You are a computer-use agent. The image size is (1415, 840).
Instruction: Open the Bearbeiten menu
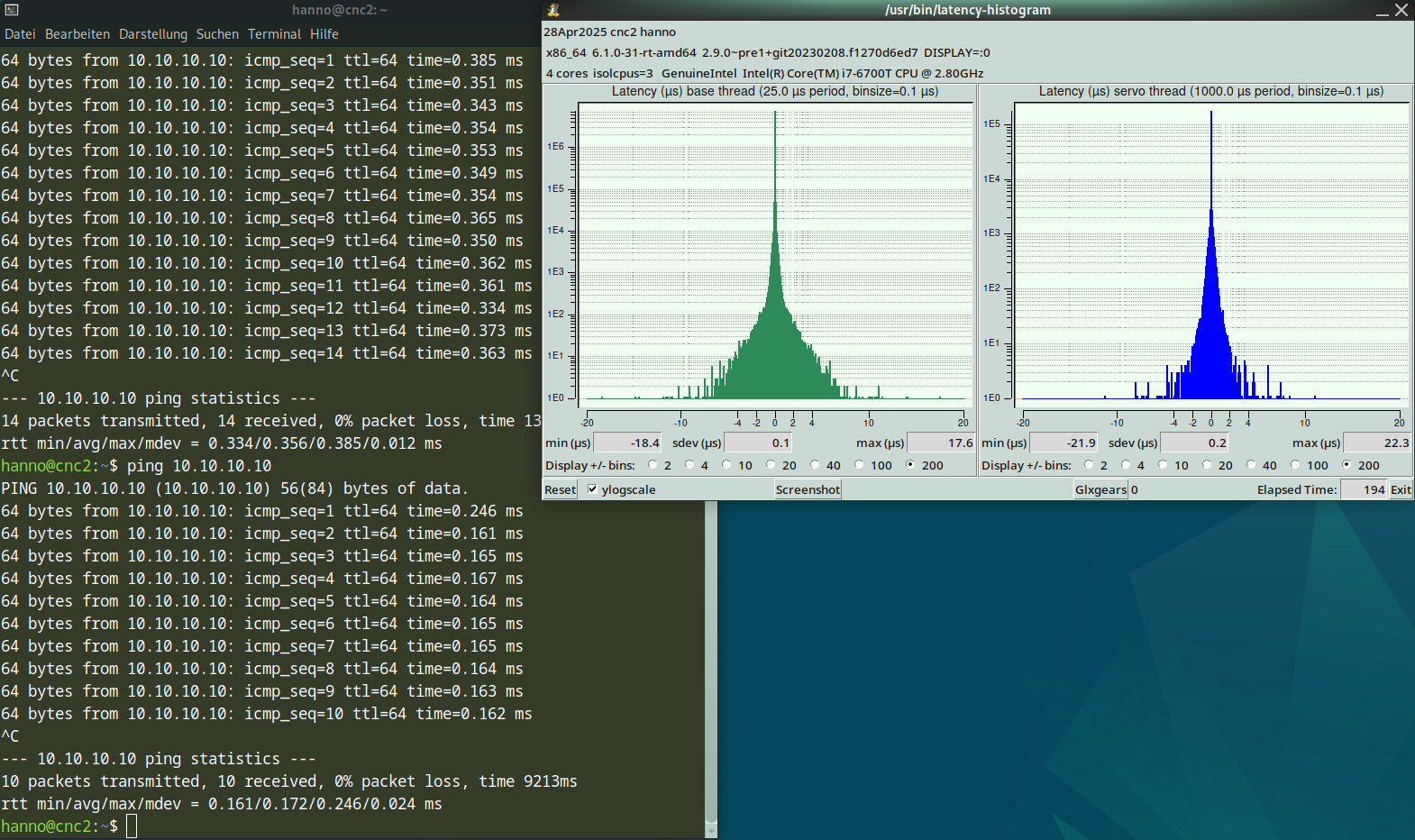78,34
